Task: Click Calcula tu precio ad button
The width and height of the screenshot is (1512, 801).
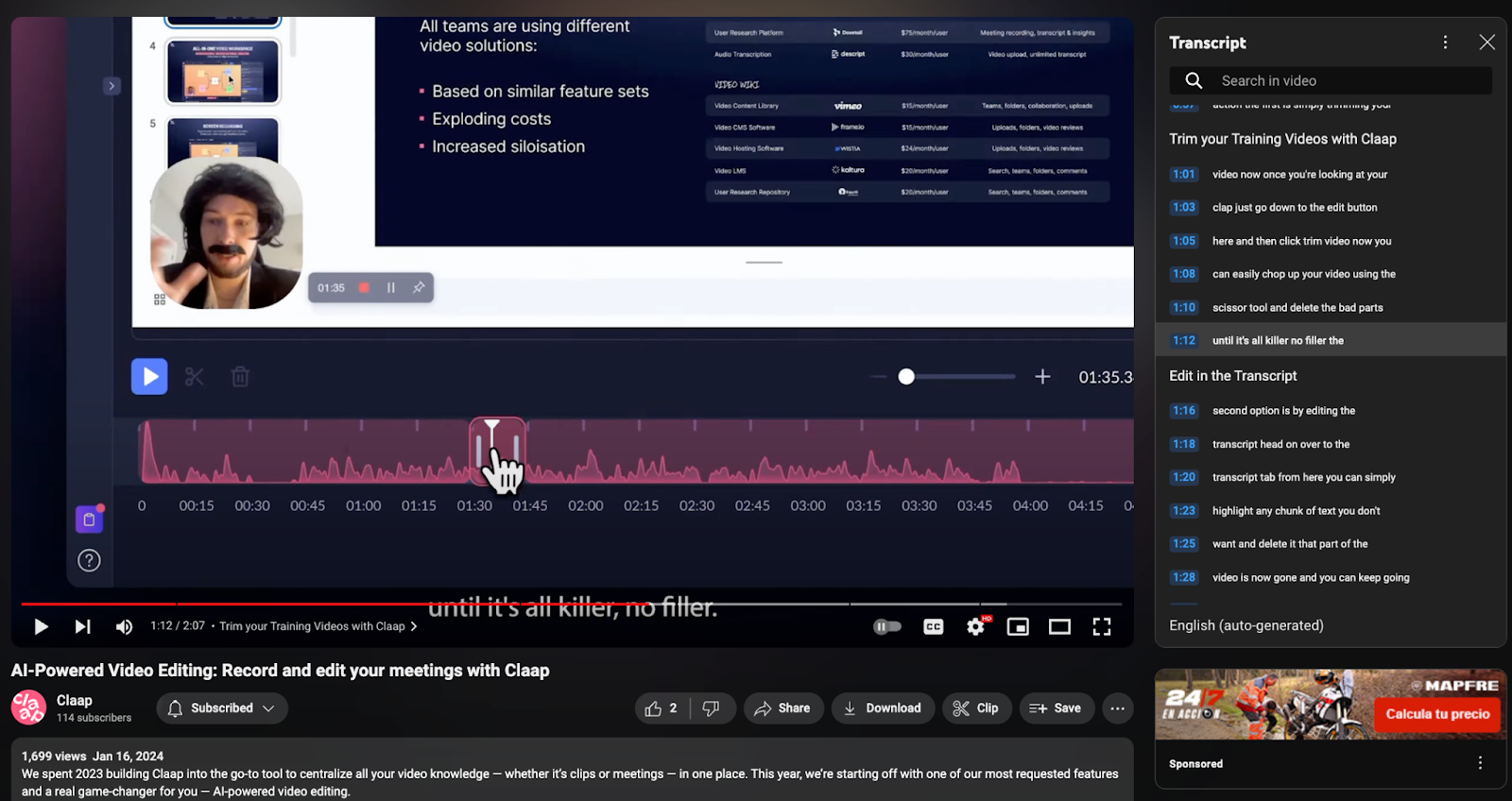Action: [1437, 714]
